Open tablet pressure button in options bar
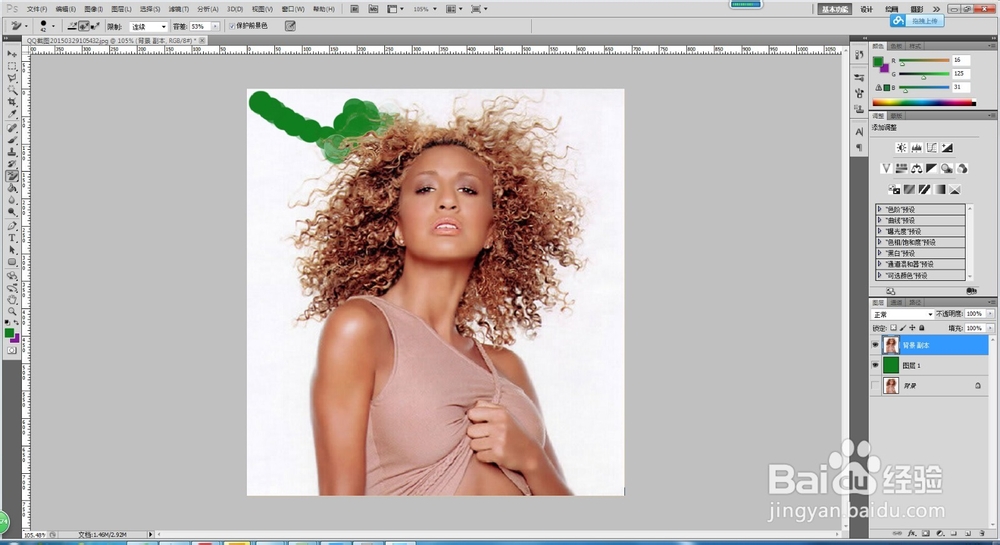This screenshot has width=1000, height=545. pyautogui.click(x=290, y=26)
